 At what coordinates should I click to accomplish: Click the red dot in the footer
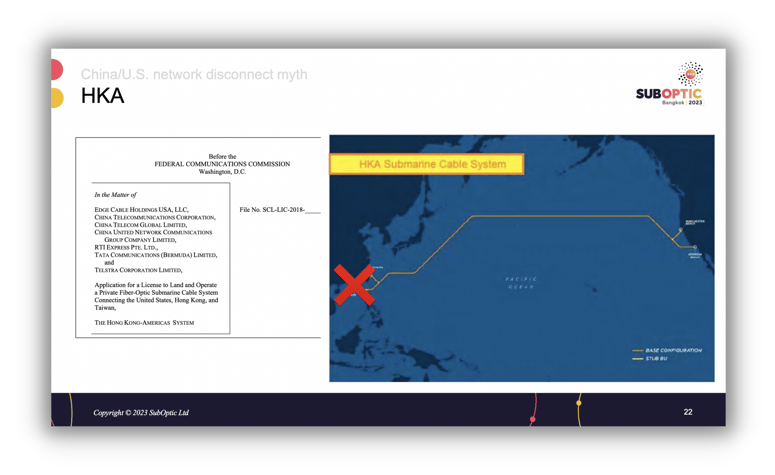point(533,419)
